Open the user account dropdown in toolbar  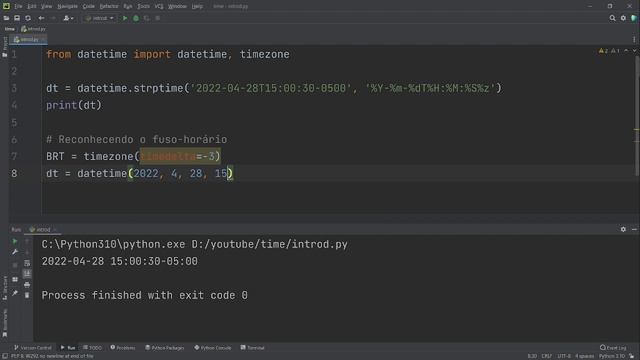pyautogui.click(x=68, y=18)
